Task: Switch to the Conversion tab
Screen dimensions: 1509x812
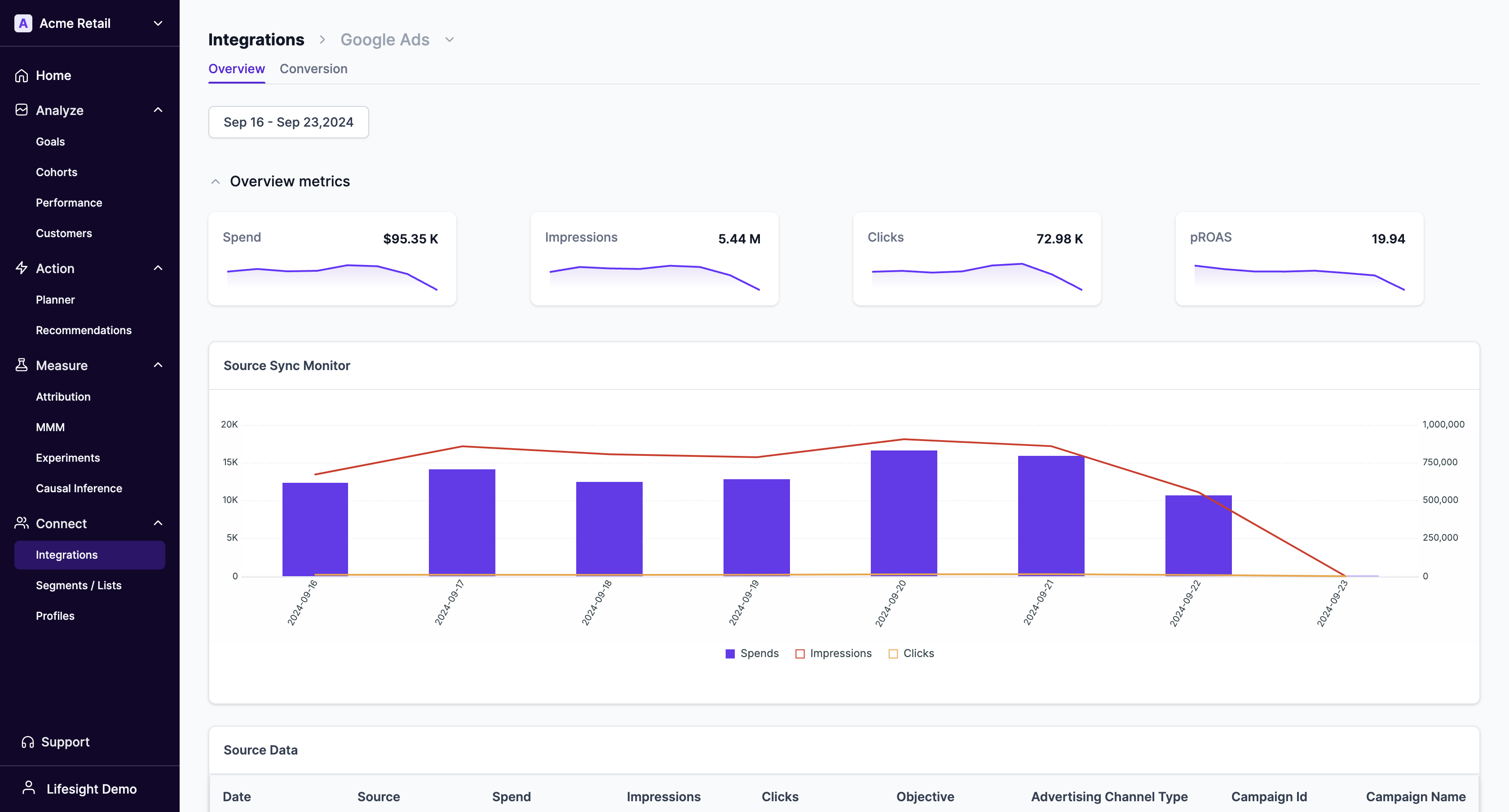Action: coord(313,69)
